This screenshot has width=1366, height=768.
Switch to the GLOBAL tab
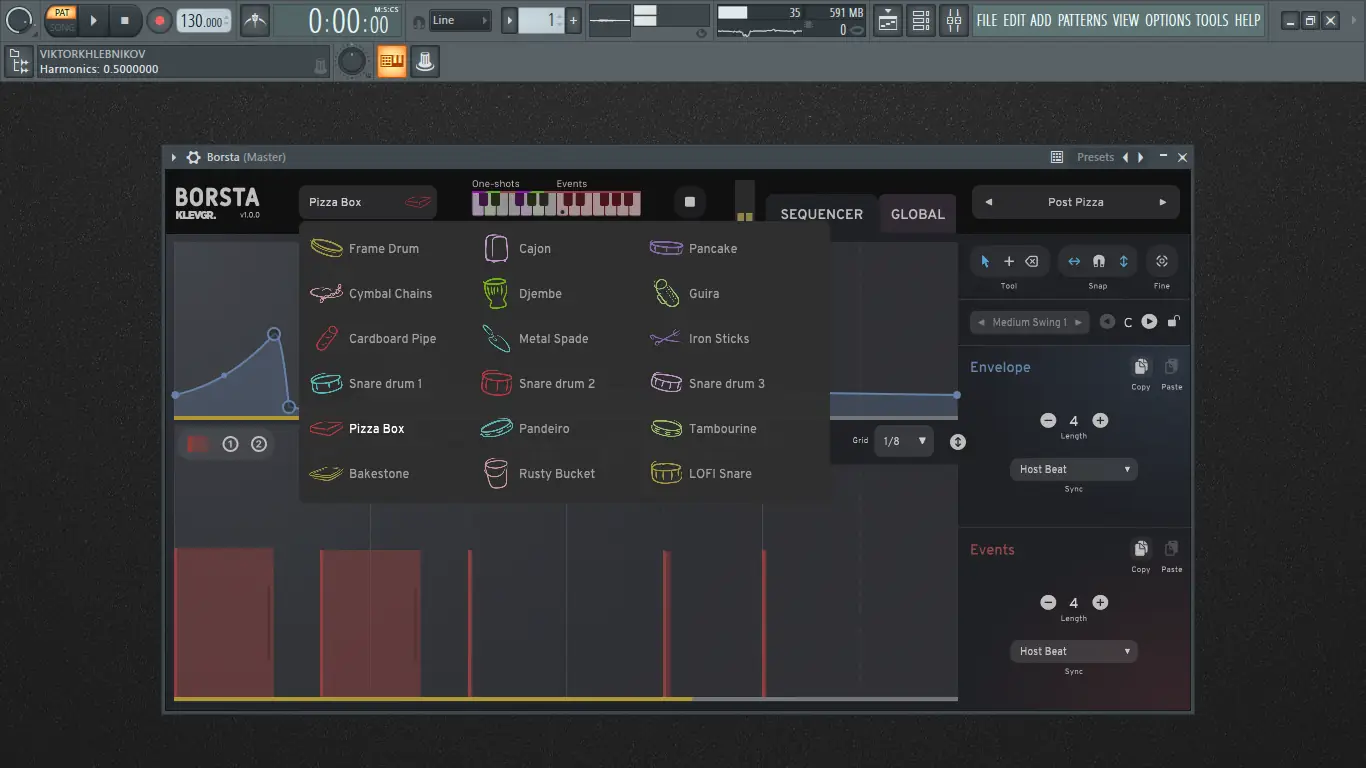(x=917, y=214)
